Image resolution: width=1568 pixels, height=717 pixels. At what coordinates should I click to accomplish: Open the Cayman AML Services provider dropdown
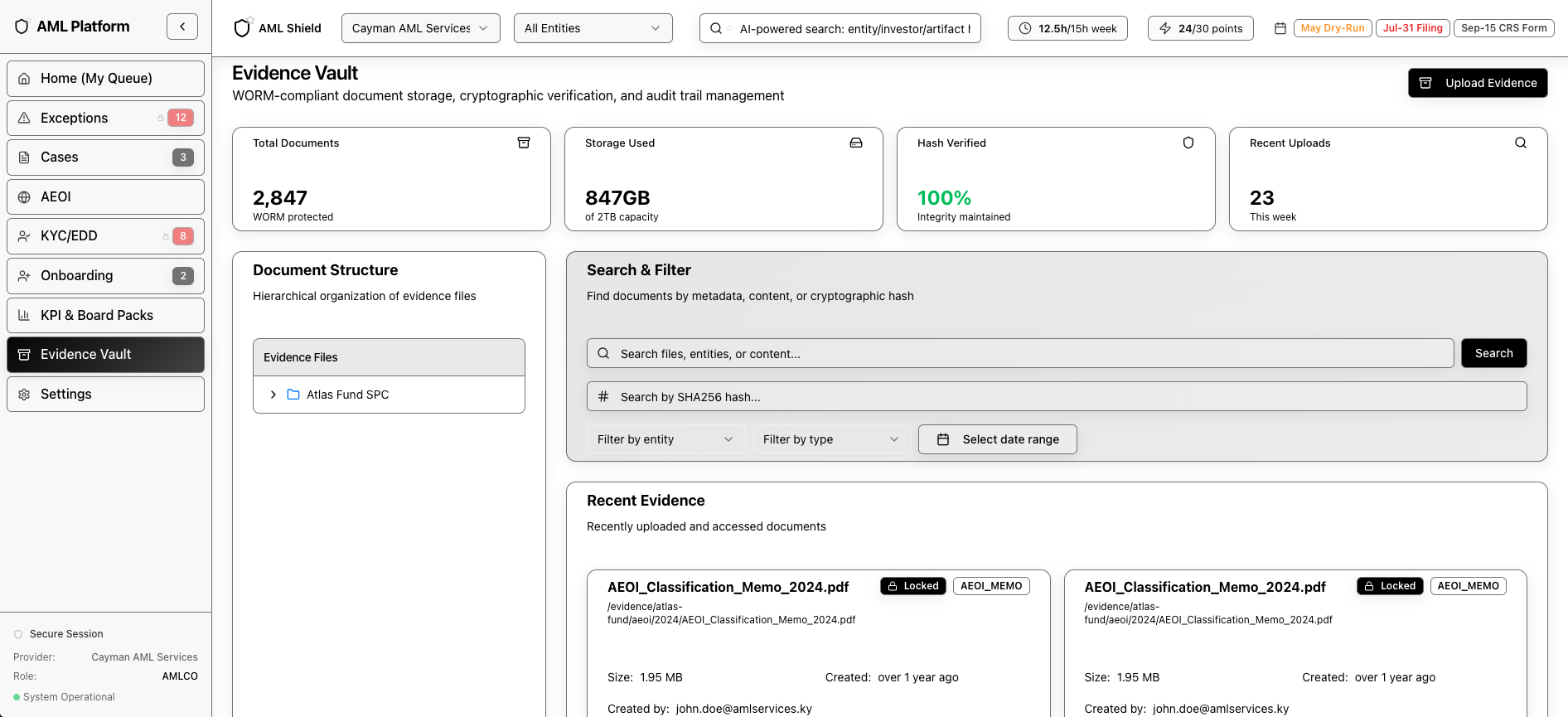[420, 28]
